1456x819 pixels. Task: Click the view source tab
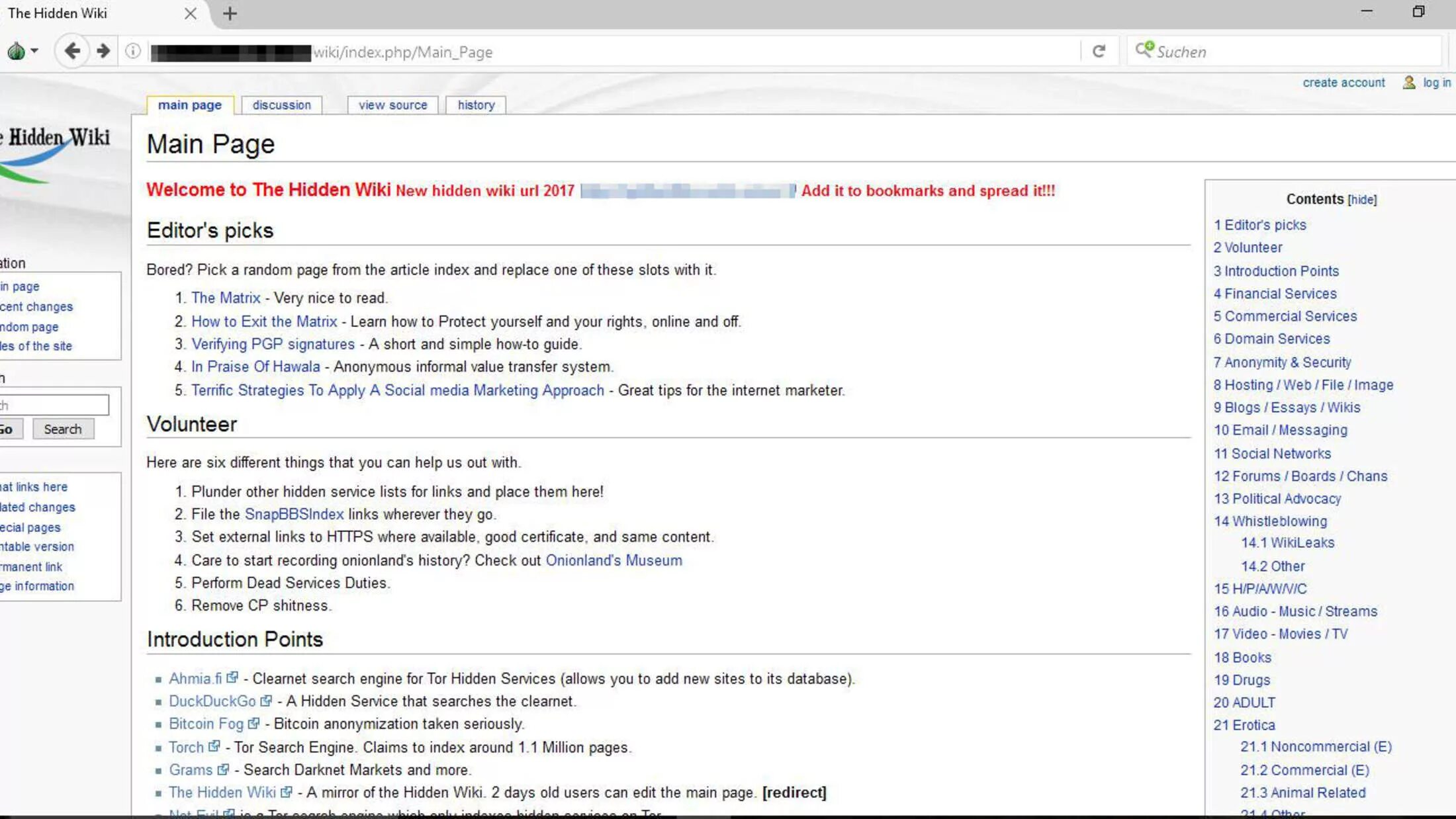pos(392,104)
